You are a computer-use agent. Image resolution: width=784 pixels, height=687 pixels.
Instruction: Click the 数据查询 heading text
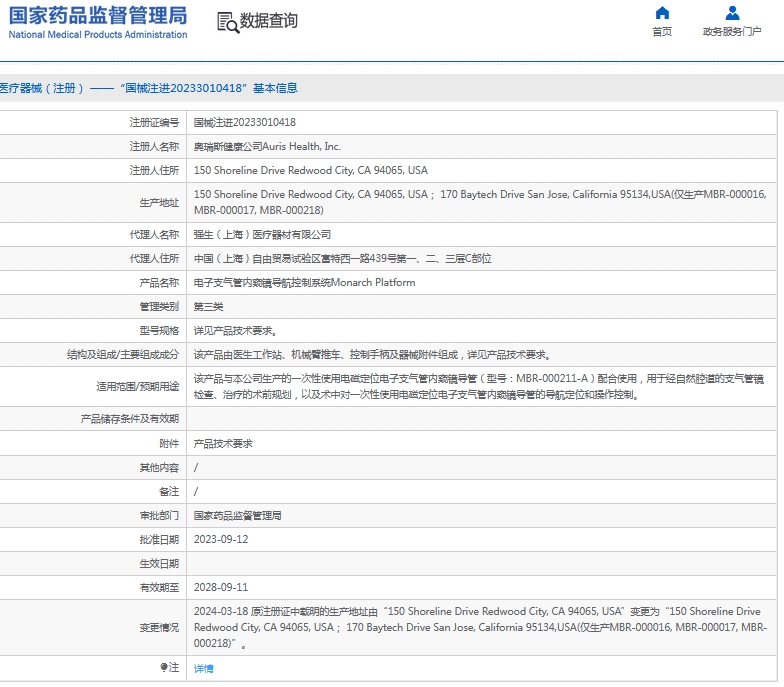[268, 20]
